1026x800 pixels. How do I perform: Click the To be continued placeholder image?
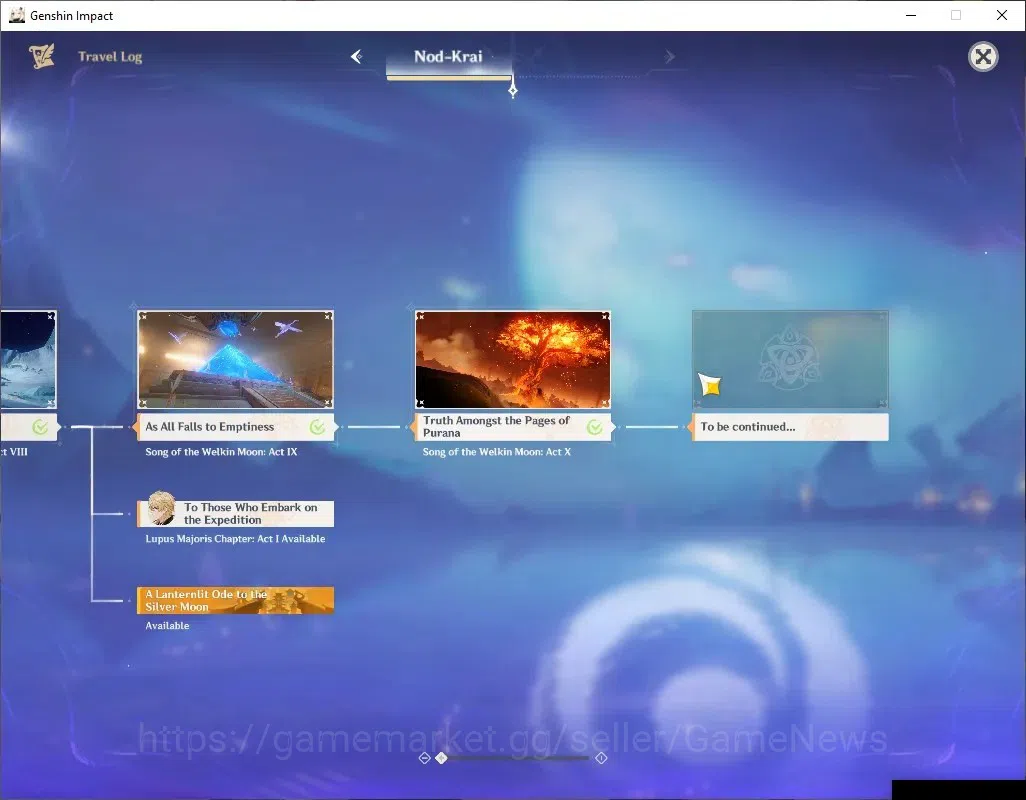tap(790, 359)
